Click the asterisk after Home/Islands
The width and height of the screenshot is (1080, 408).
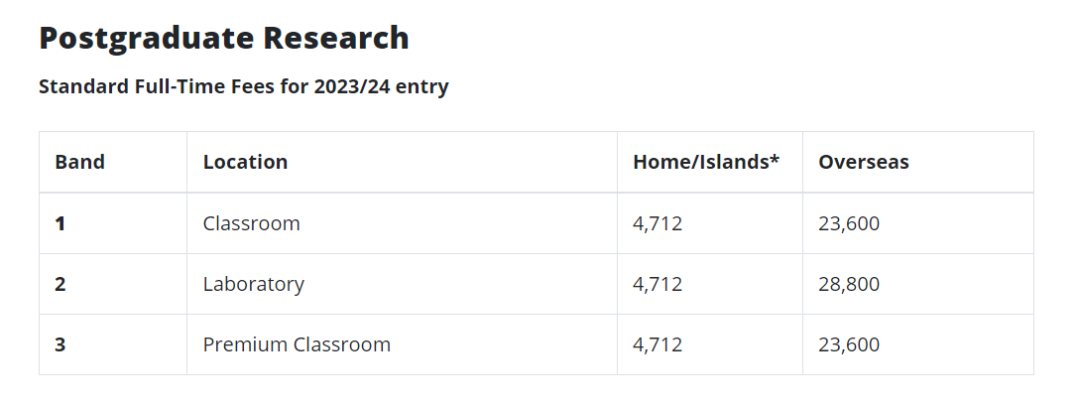(774, 158)
